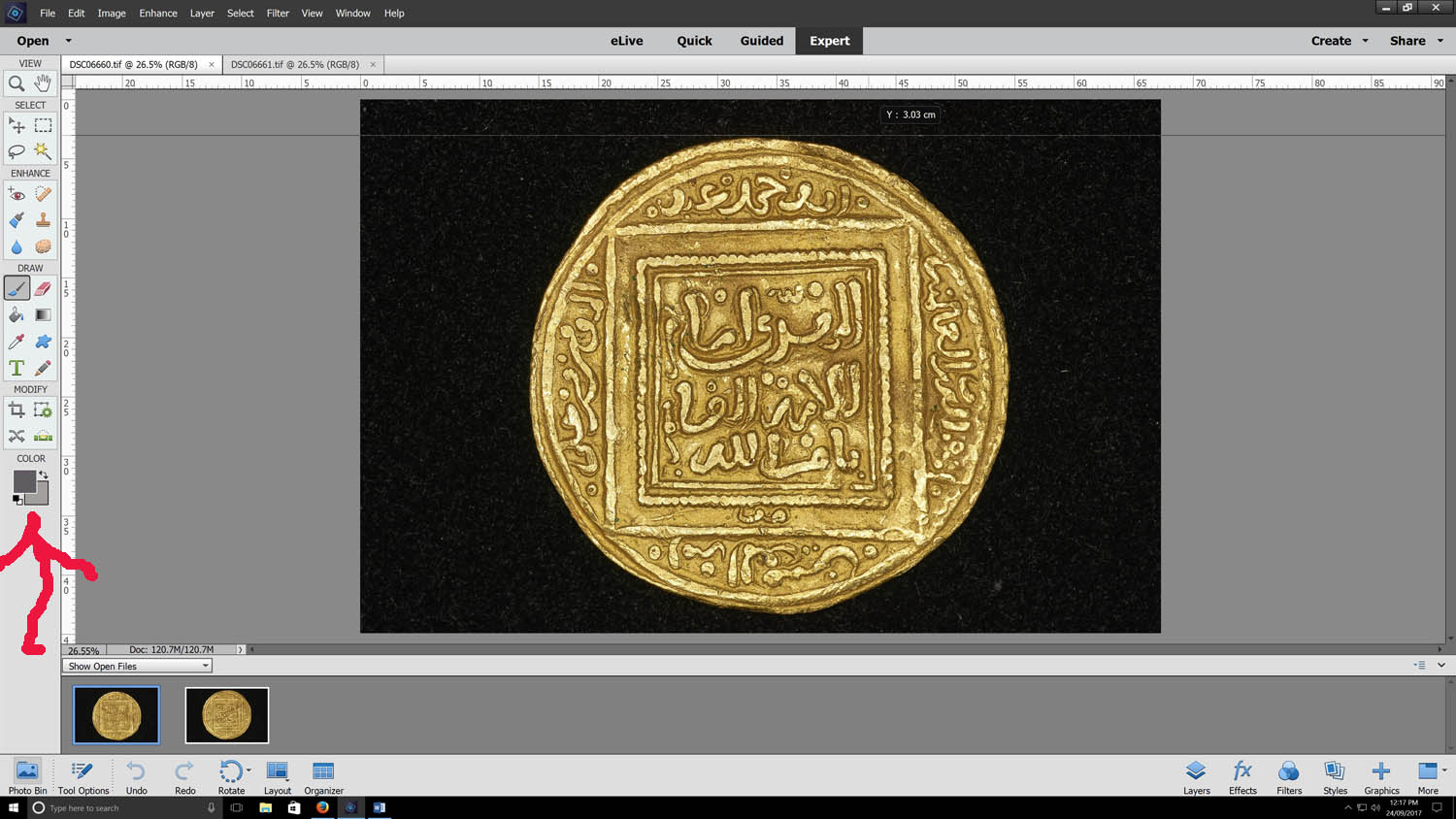Click the background color swatch
The height and width of the screenshot is (819, 1456).
coord(42,498)
